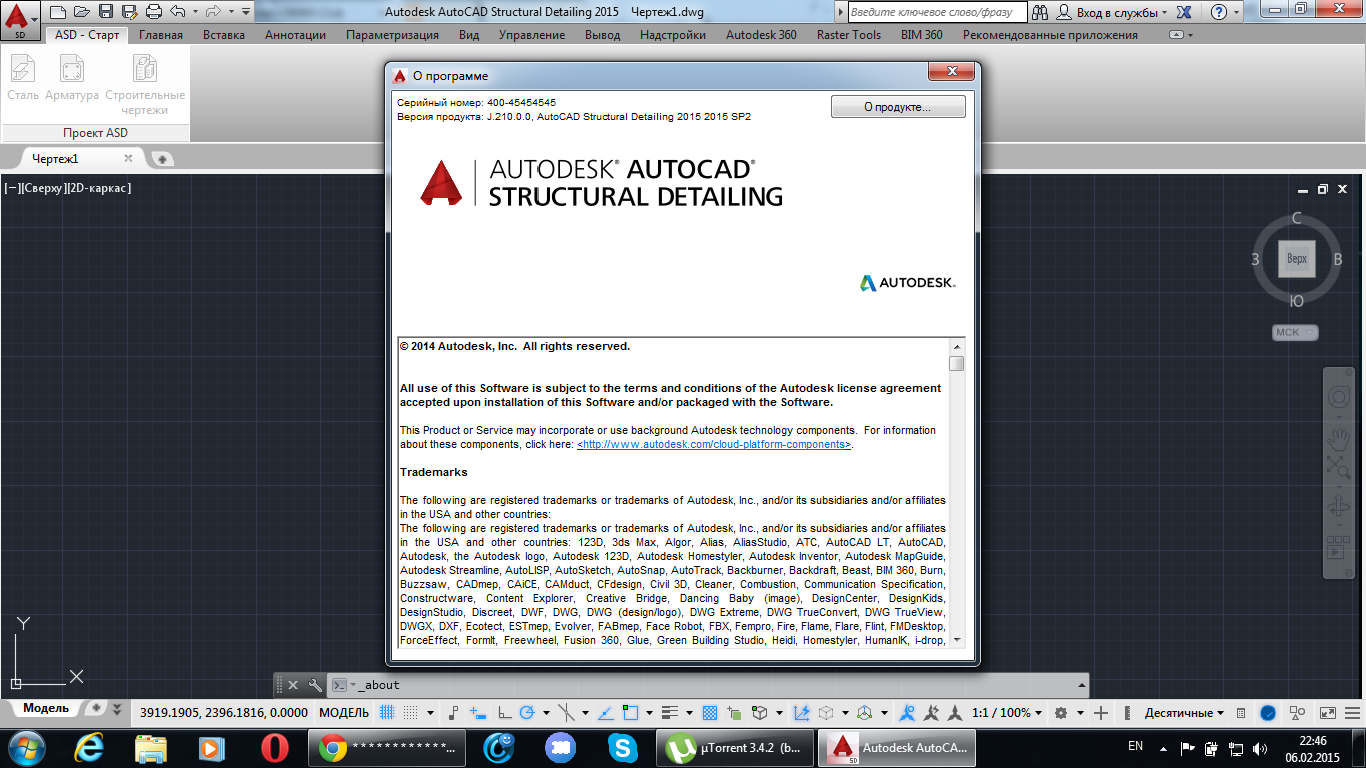1366x768 pixels.
Task: Click Zoom Extents in navigation bar
Action: click(x=1338, y=467)
